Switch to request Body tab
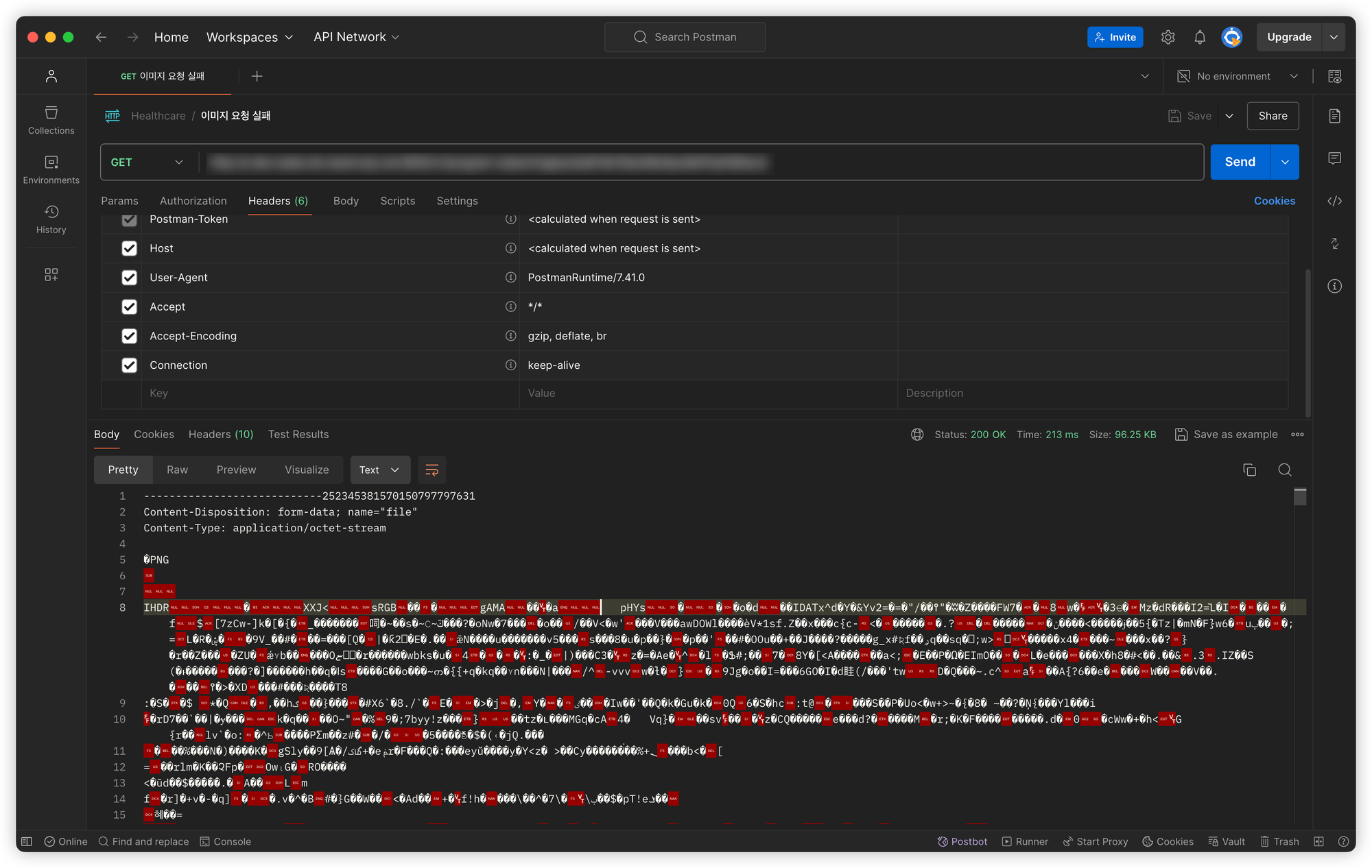This screenshot has height=868, width=1372. [x=346, y=201]
